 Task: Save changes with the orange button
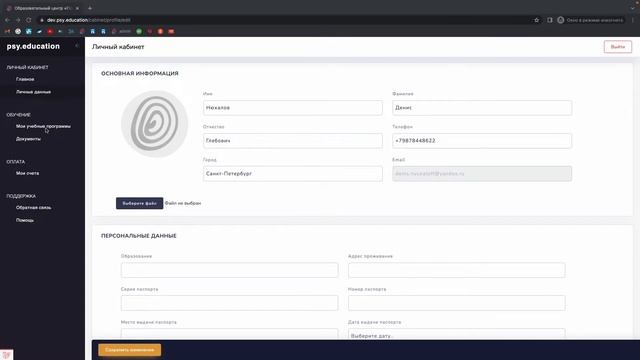tap(130, 350)
